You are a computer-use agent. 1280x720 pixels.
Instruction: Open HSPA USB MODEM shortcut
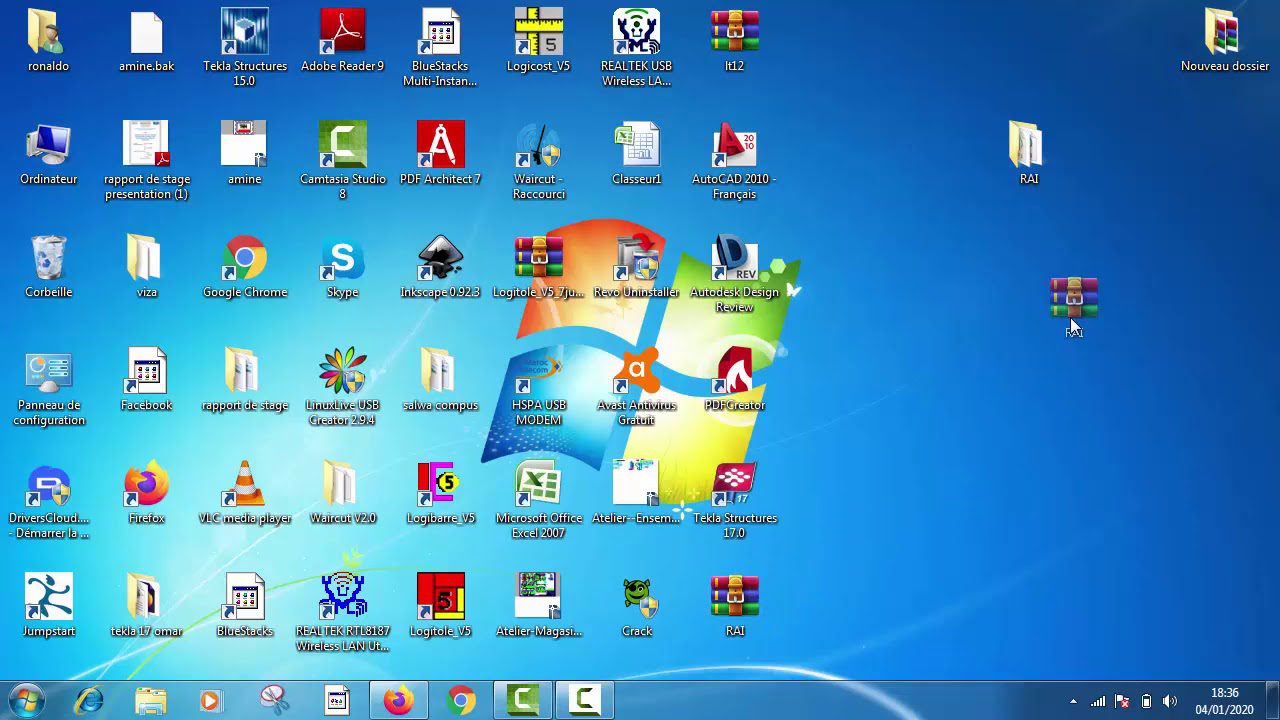click(x=538, y=372)
